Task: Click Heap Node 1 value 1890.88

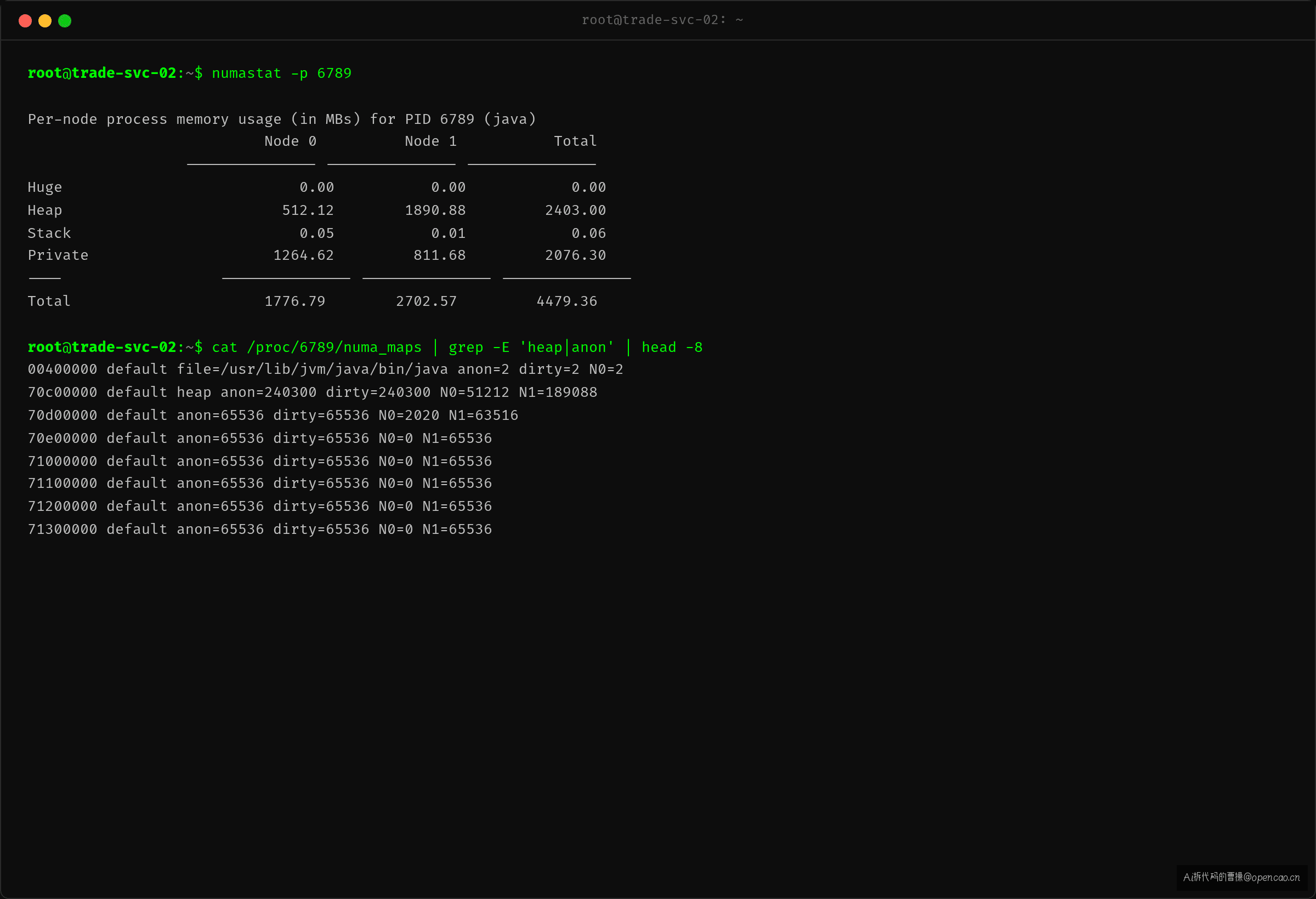Action: click(435, 210)
